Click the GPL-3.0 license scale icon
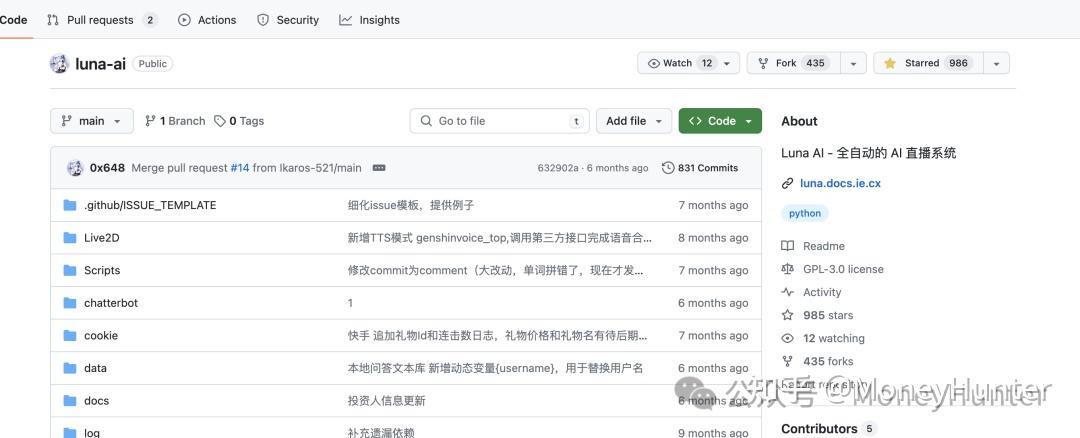 788,269
